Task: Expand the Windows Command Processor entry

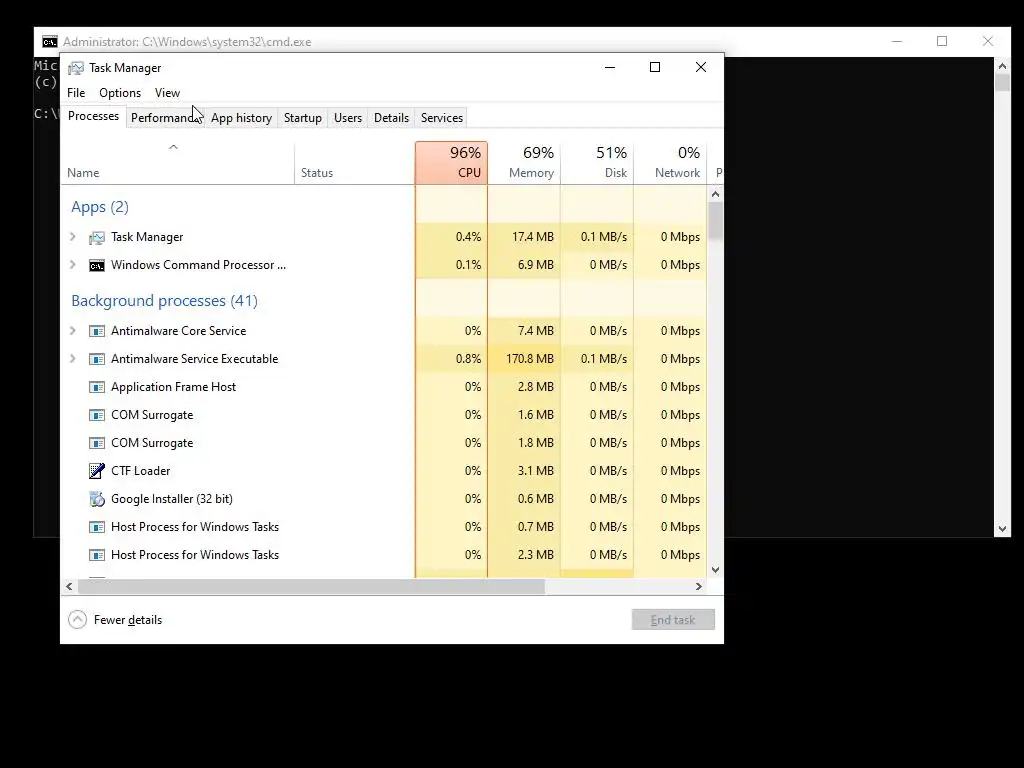Action: (72, 264)
